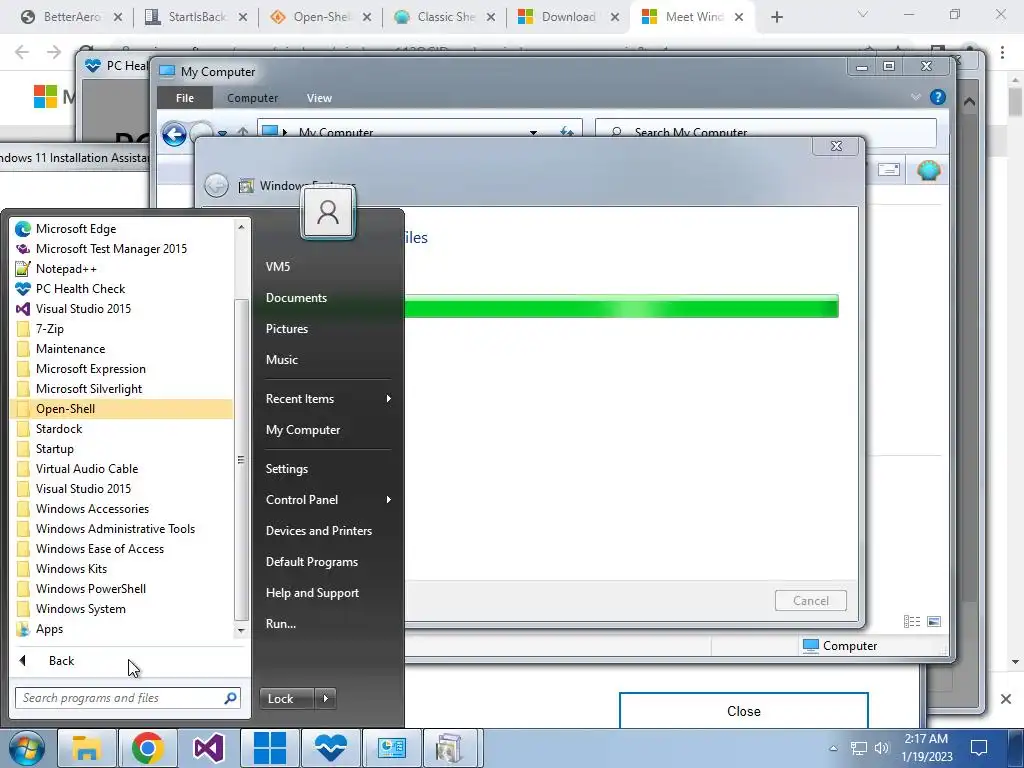Expand the ribbon chevron in My Computer
Image resolution: width=1024 pixels, height=768 pixels.
916,97
